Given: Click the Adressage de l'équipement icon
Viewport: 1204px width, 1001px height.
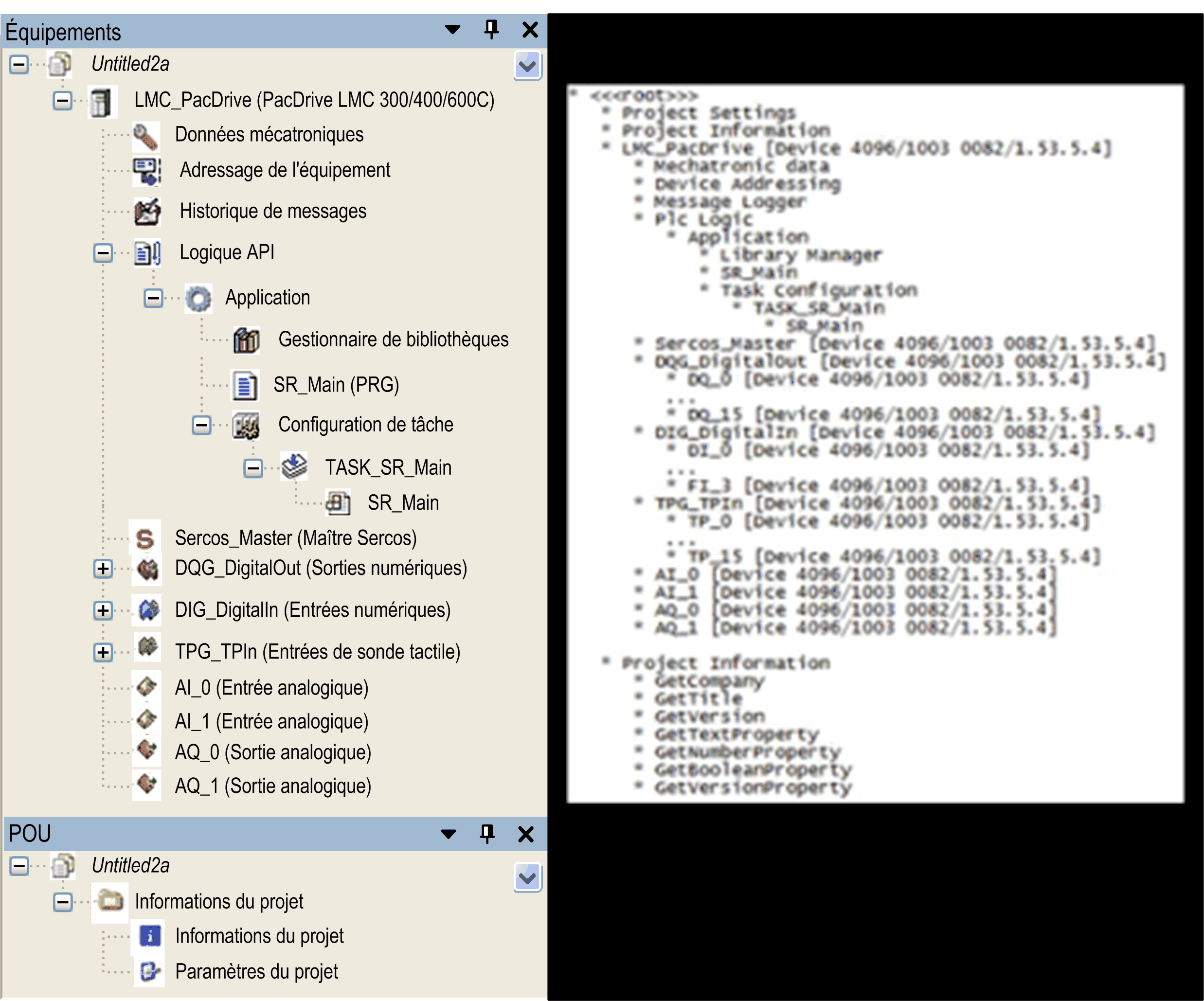Looking at the screenshot, I should point(147,171).
